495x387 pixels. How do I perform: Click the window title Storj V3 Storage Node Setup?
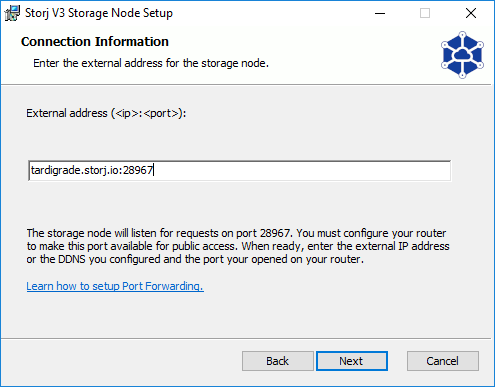tap(99, 13)
